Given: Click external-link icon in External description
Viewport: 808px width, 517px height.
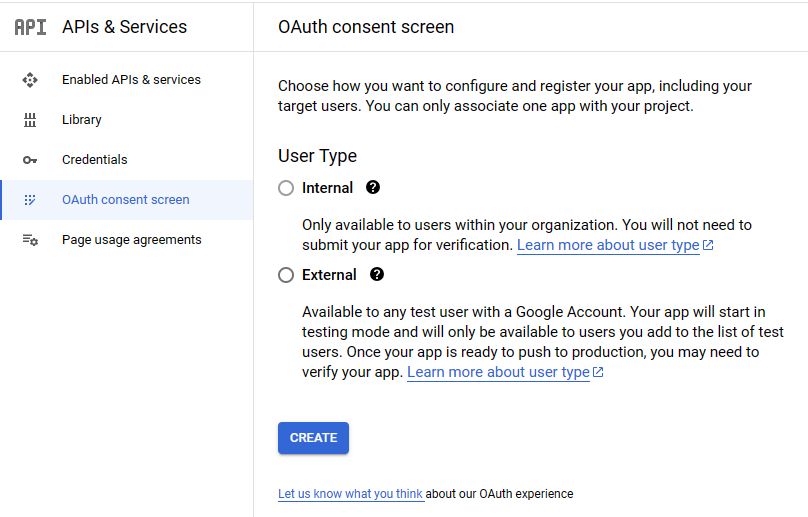Looking at the screenshot, I should click(x=598, y=372).
